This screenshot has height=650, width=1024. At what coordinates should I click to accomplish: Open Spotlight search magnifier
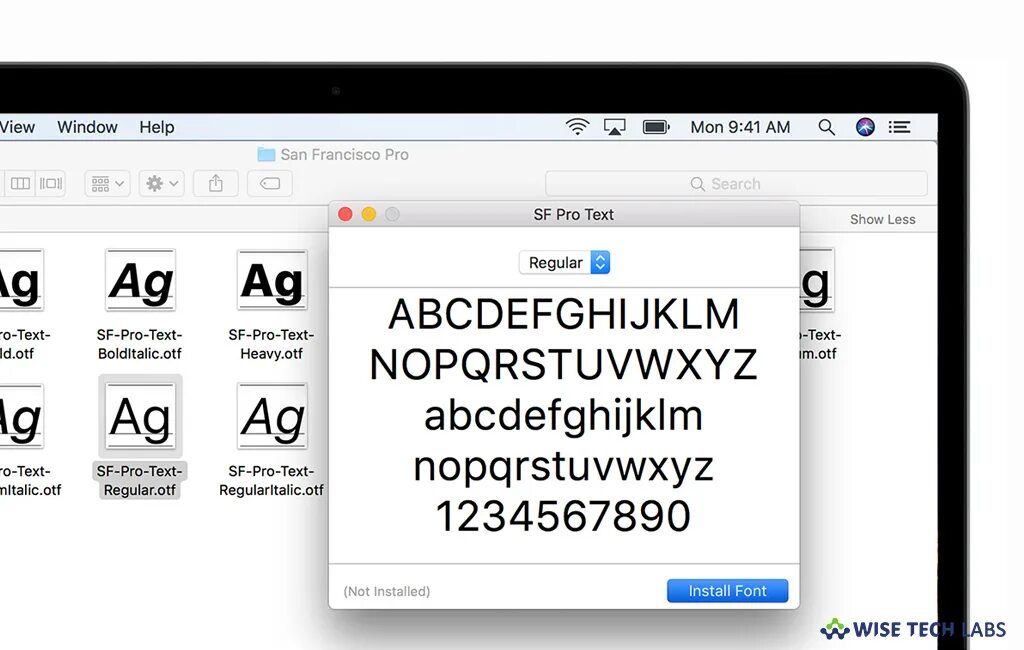pyautogui.click(x=826, y=127)
